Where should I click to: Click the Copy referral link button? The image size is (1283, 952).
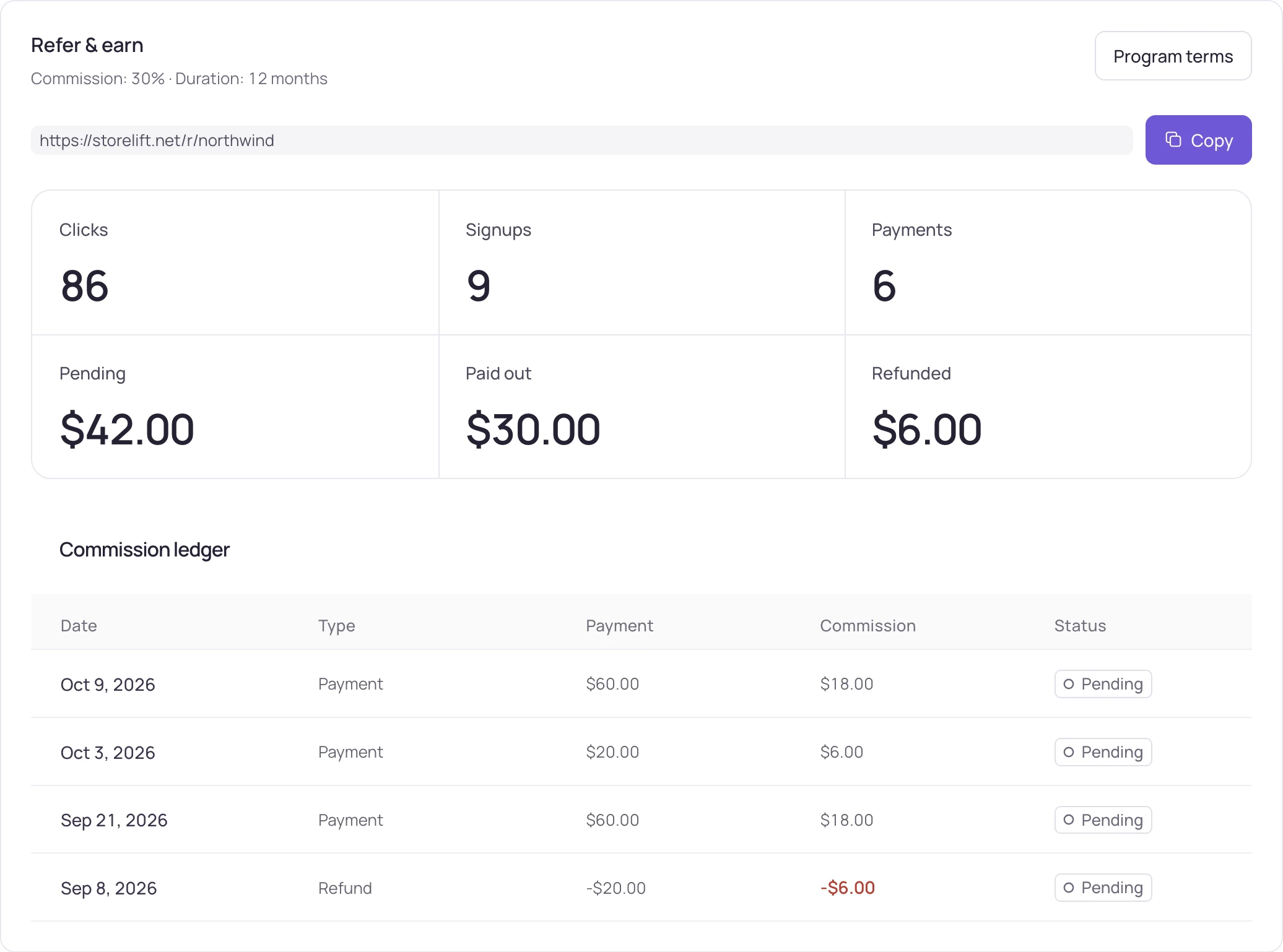tap(1198, 140)
